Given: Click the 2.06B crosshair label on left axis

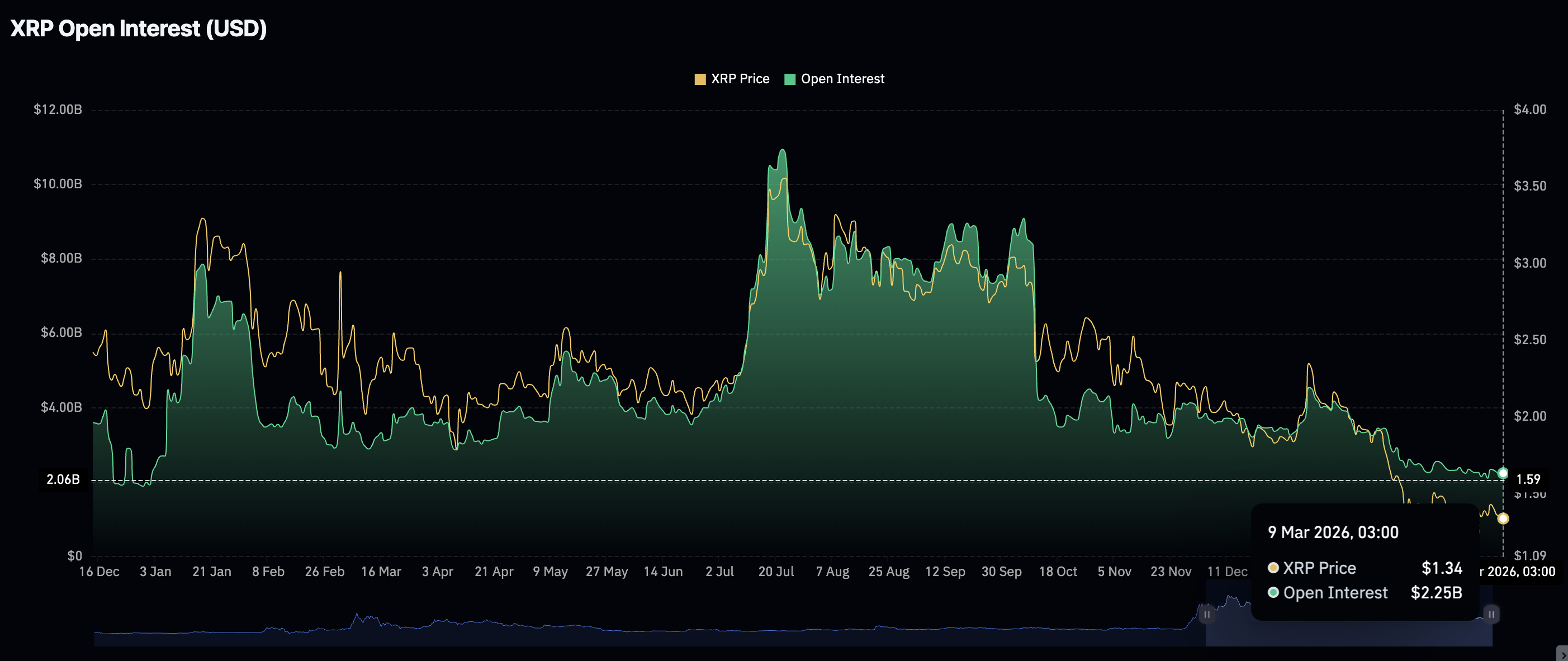Looking at the screenshot, I should click(x=63, y=479).
